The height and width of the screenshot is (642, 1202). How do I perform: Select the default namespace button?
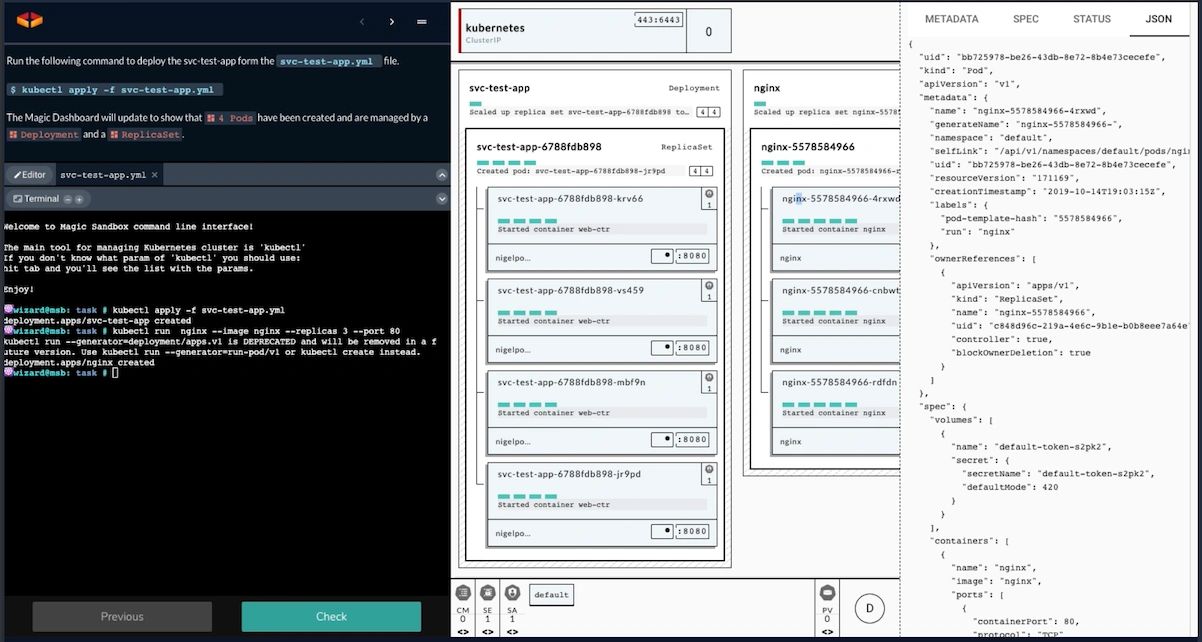click(x=551, y=595)
